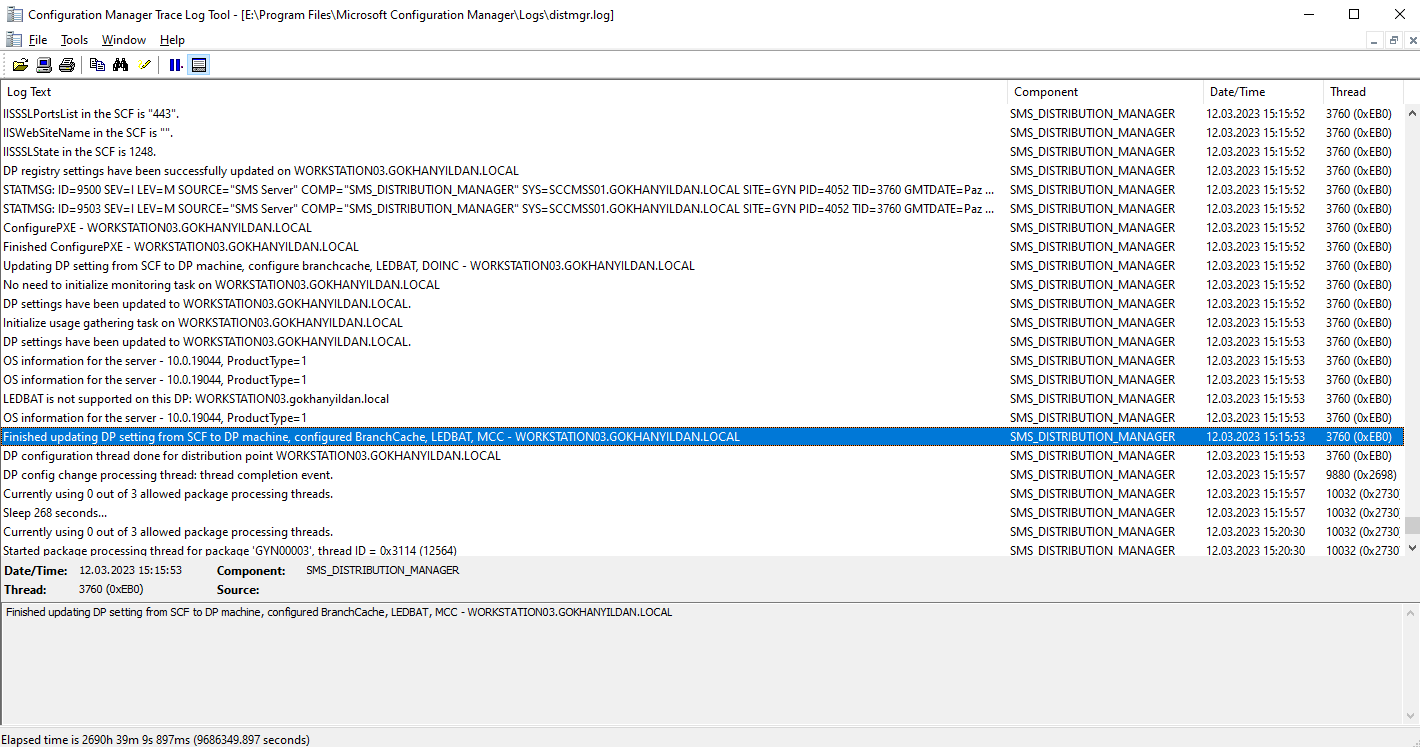The image size is (1420, 747).
Task: Open a log file with the folder icon
Action: tap(20, 65)
